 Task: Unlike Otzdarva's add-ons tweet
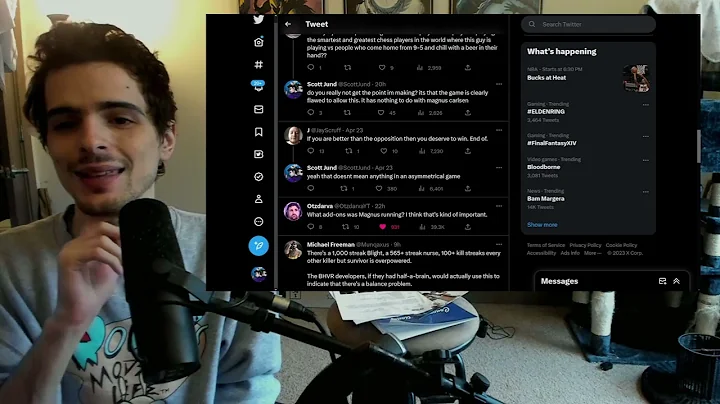pos(382,227)
